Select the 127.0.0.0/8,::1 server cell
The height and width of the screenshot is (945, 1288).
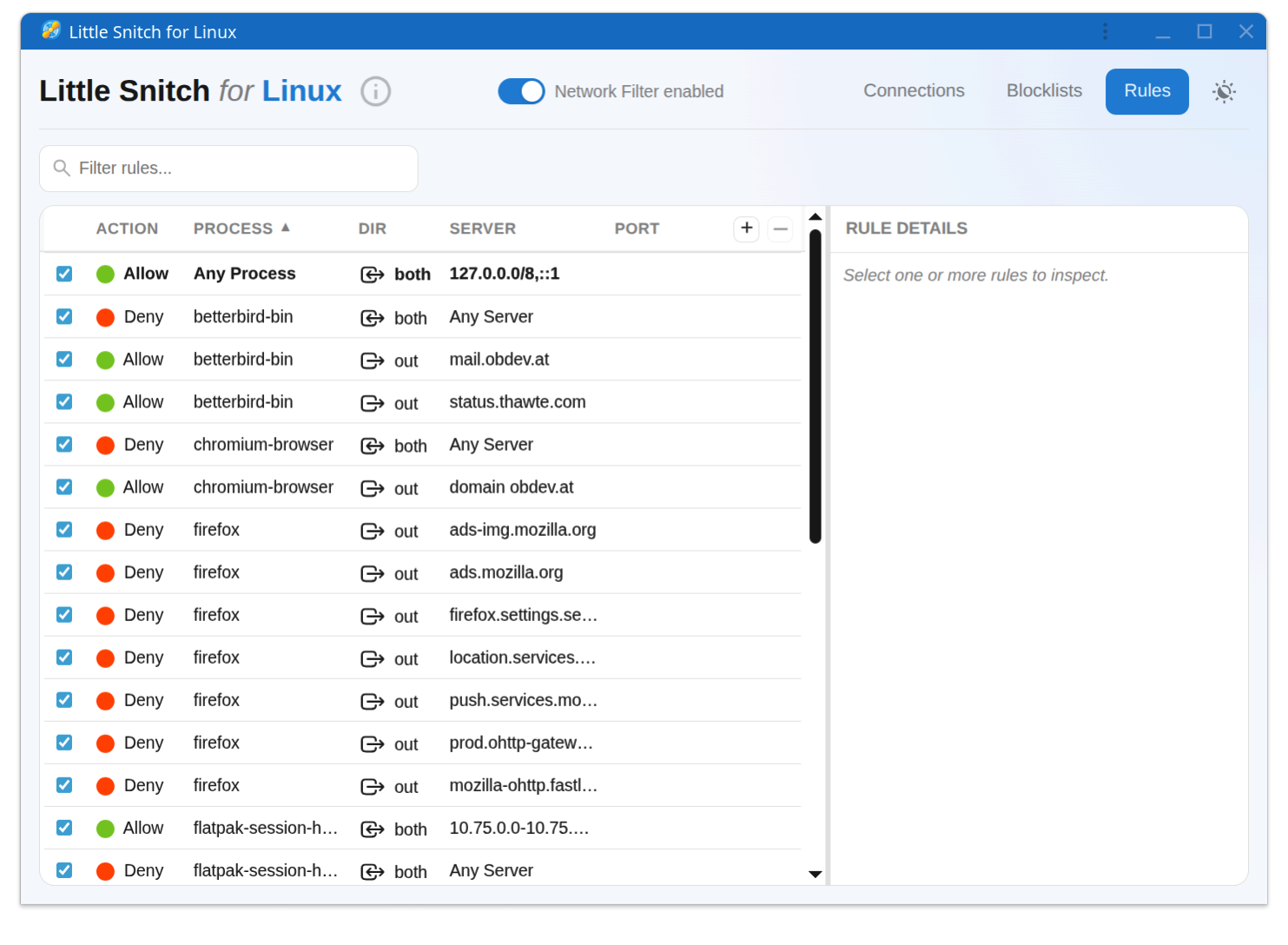(504, 274)
